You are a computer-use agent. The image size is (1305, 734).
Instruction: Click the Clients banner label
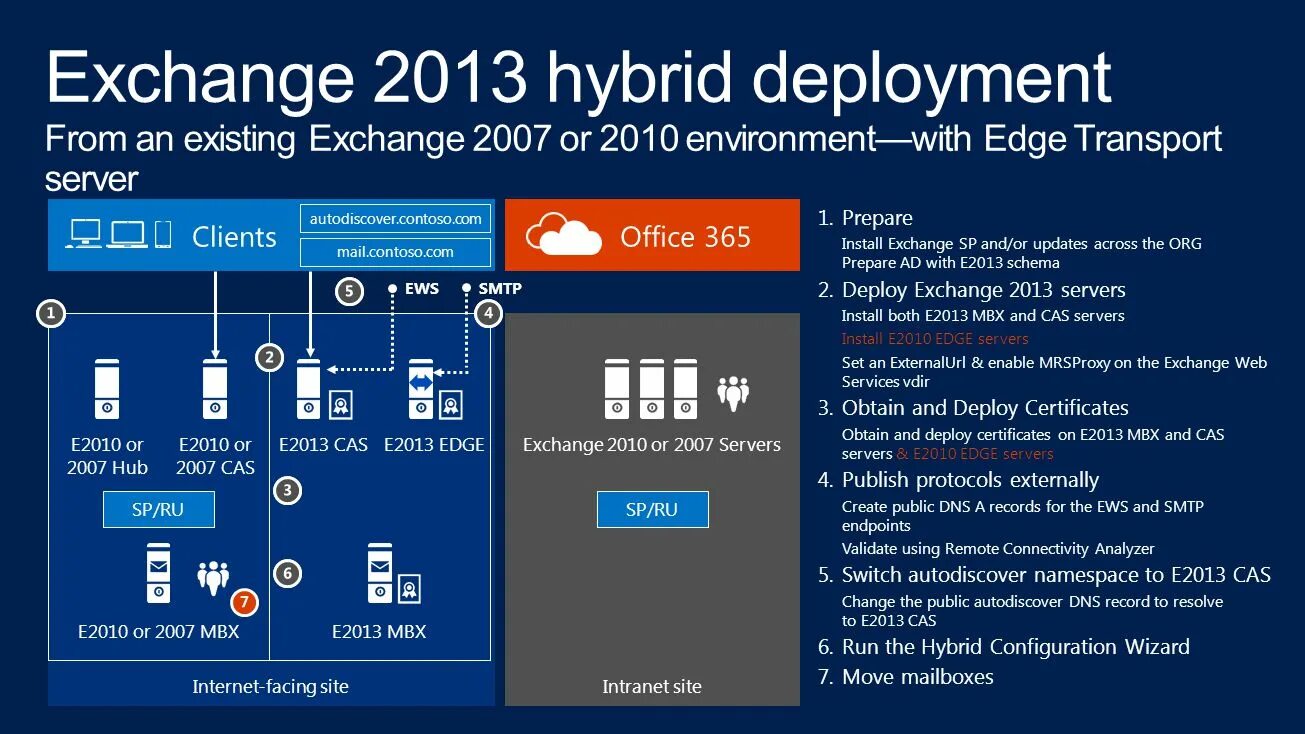click(234, 237)
